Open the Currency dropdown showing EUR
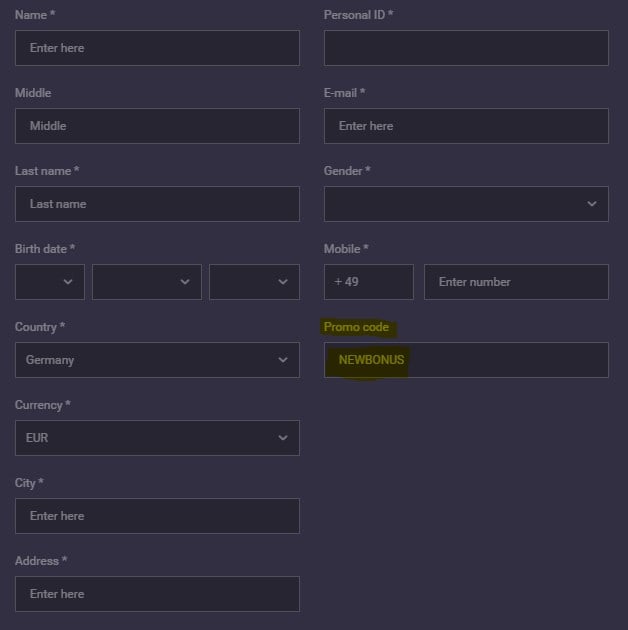The width and height of the screenshot is (628, 630). pyautogui.click(x=157, y=438)
